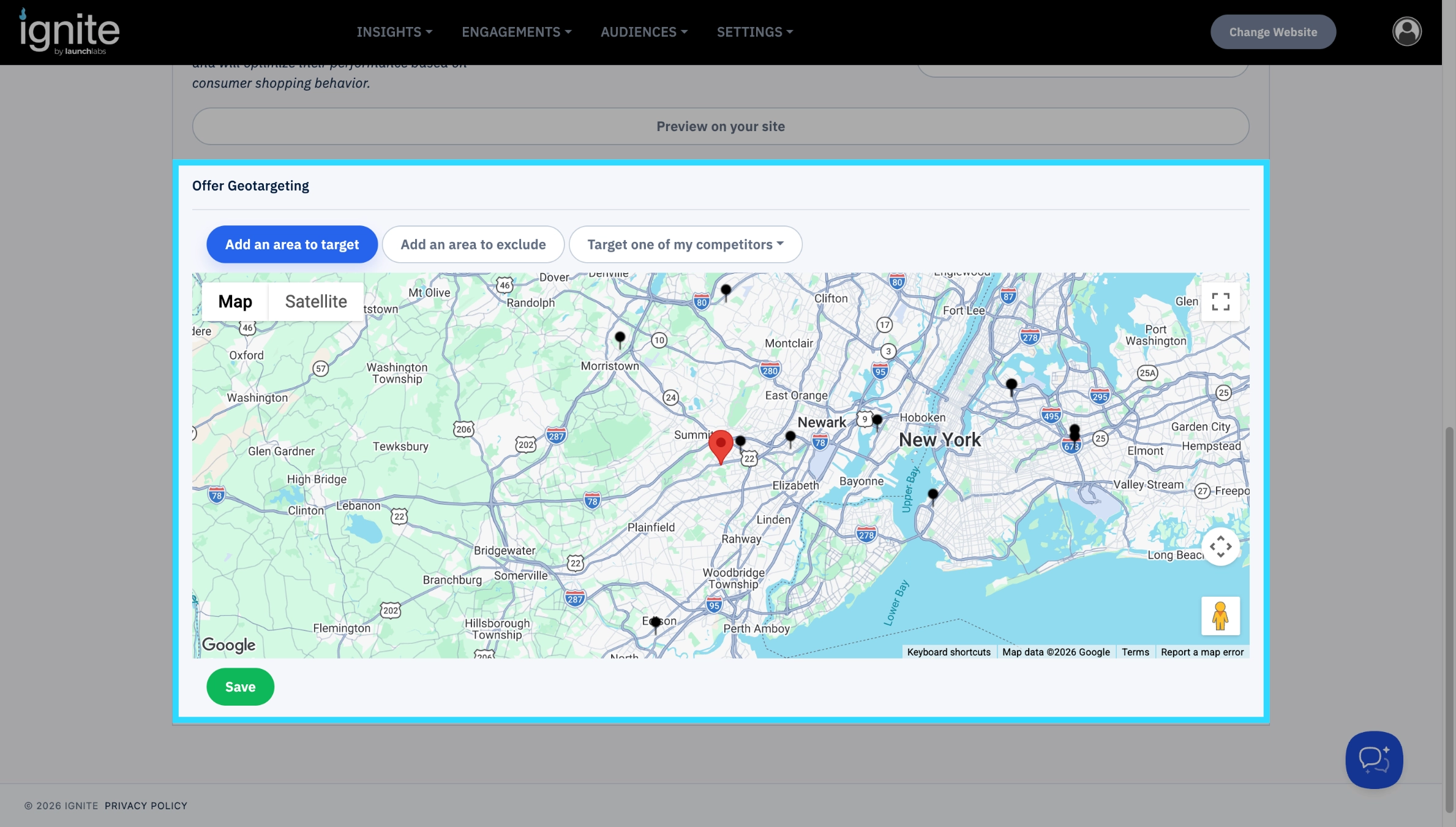This screenshot has width=1456, height=827.
Task: Click the page vertical scrollbar thumb
Action: pos(1449,619)
